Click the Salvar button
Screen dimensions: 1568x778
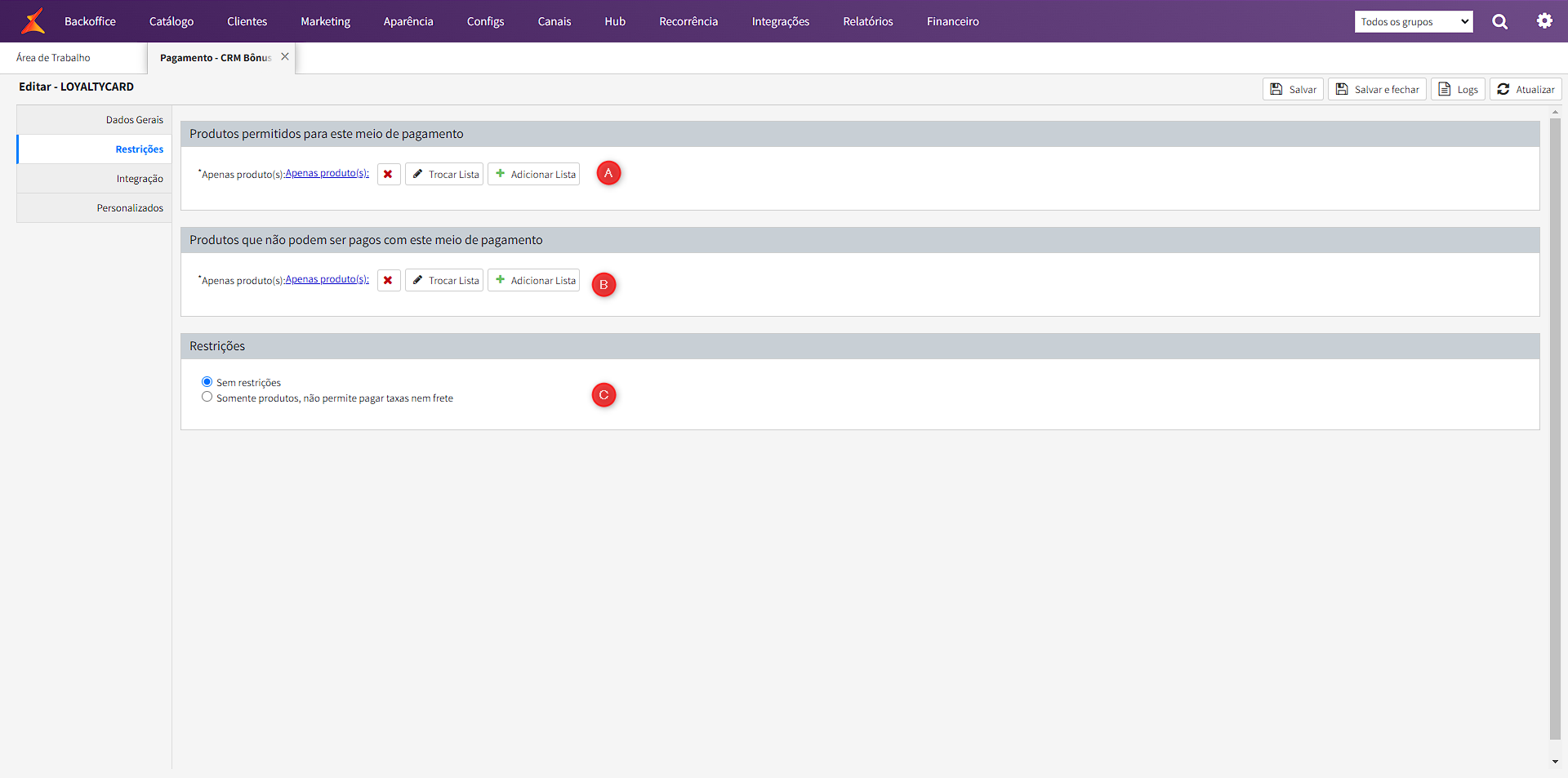(1293, 89)
